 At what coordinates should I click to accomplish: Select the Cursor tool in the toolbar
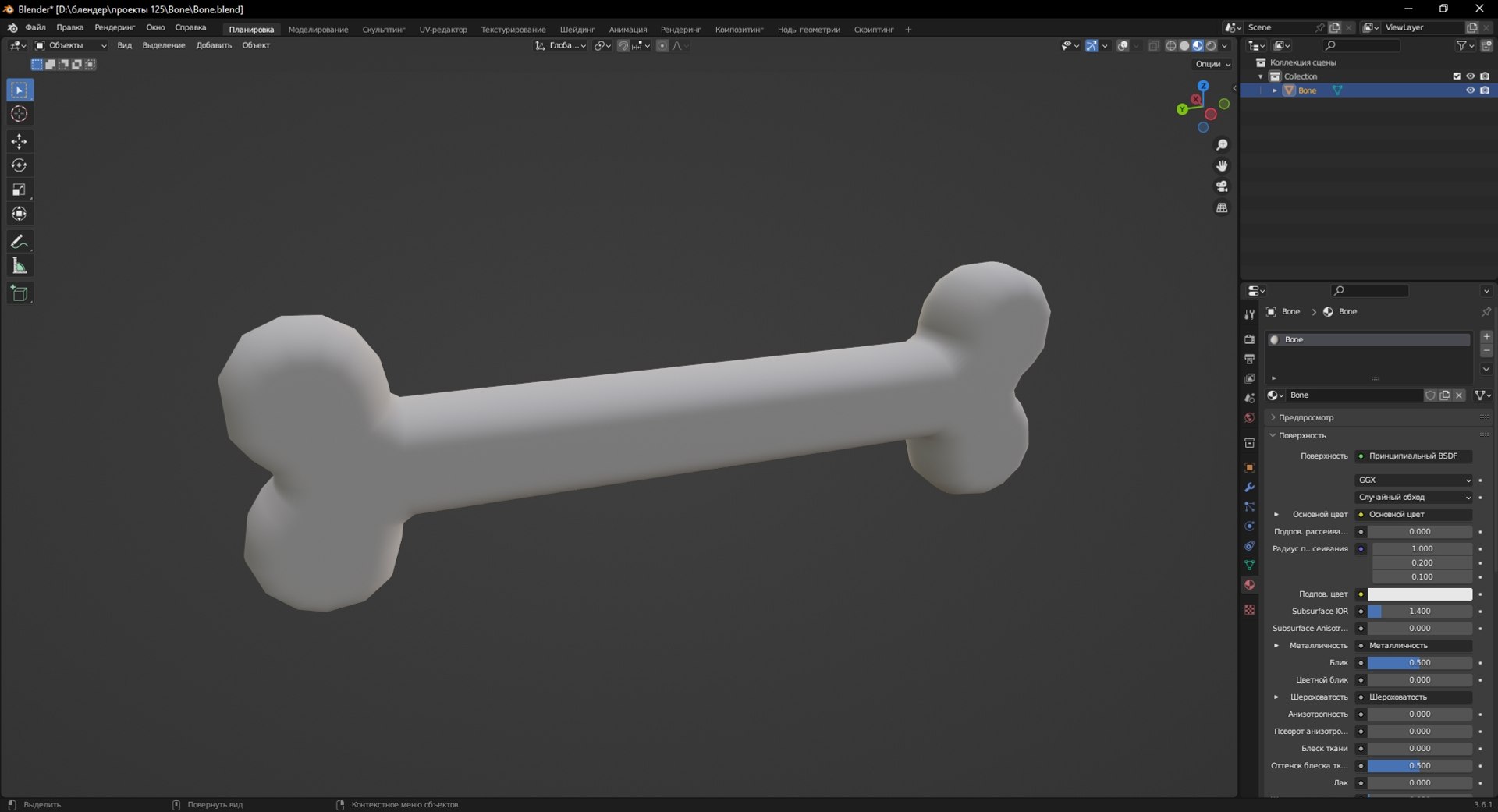(x=20, y=114)
